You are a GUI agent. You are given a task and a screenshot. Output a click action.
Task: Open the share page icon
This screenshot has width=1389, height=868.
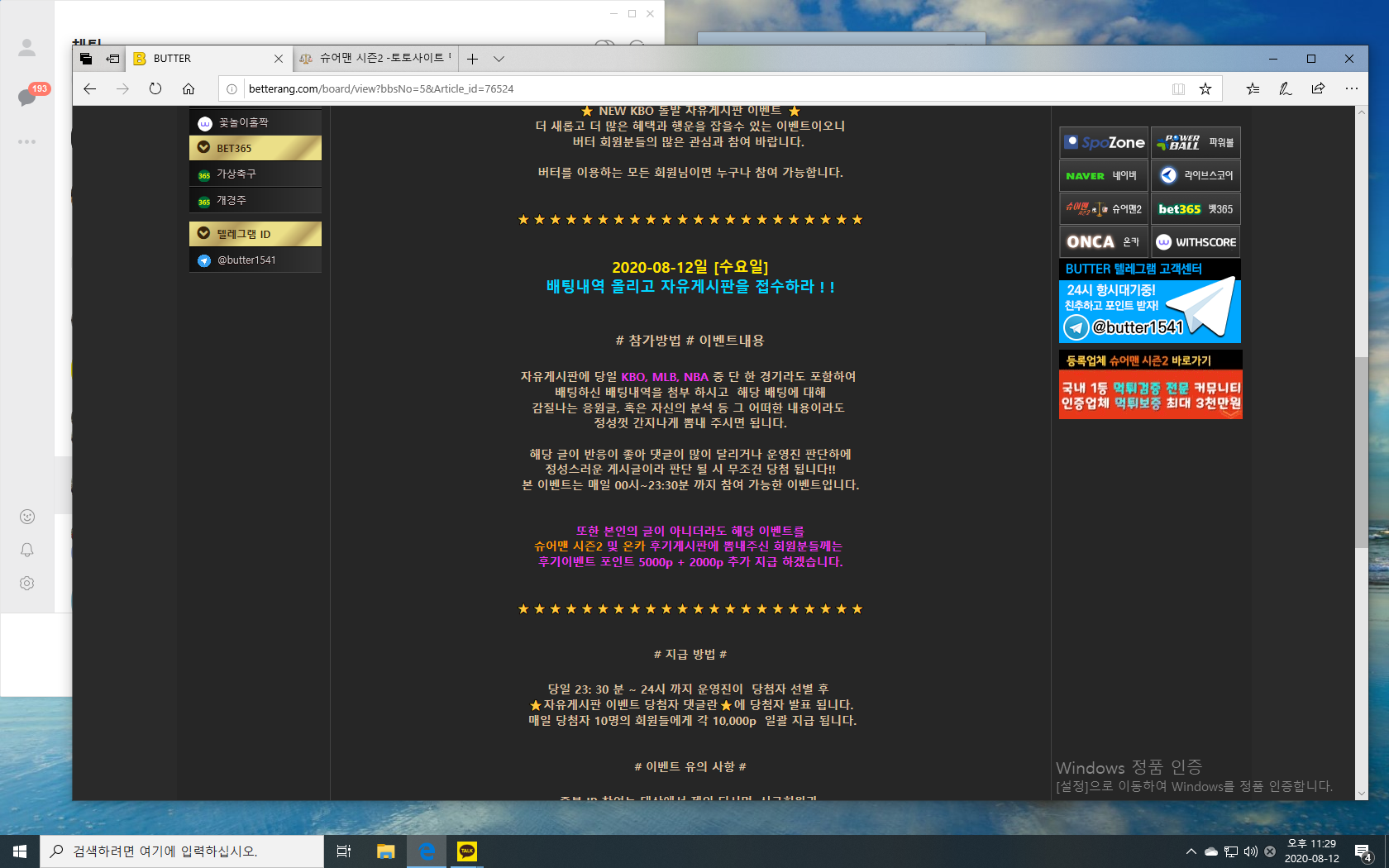pos(1318,88)
